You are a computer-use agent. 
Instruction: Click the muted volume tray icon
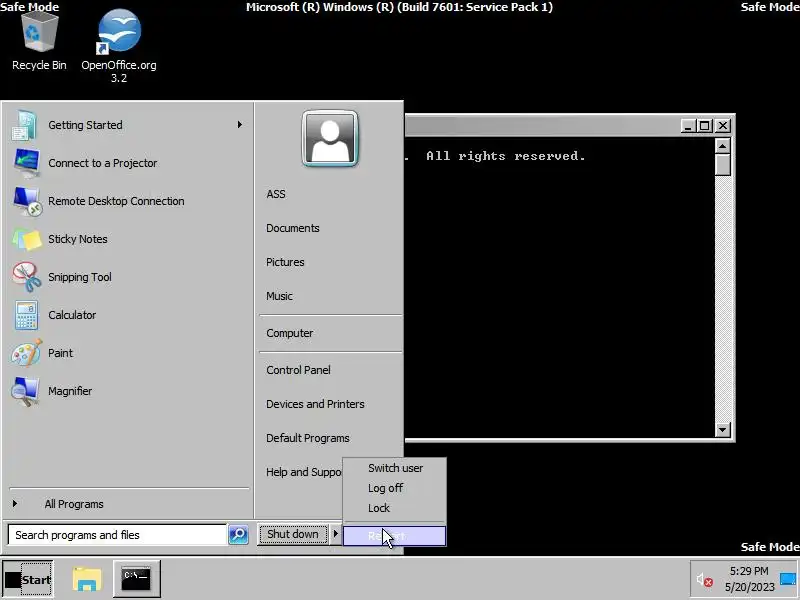(x=705, y=580)
